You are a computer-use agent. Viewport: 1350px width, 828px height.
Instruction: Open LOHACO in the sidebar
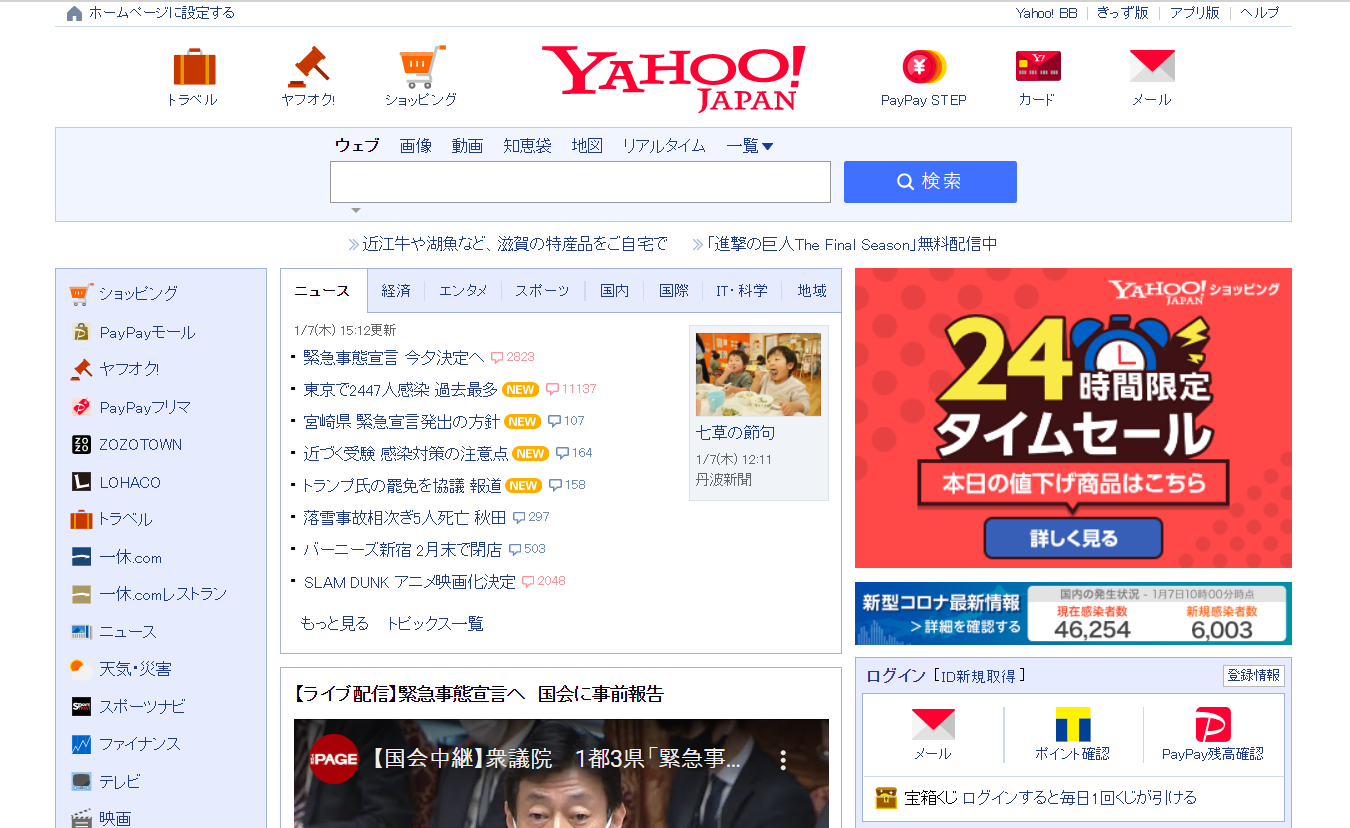(x=130, y=482)
